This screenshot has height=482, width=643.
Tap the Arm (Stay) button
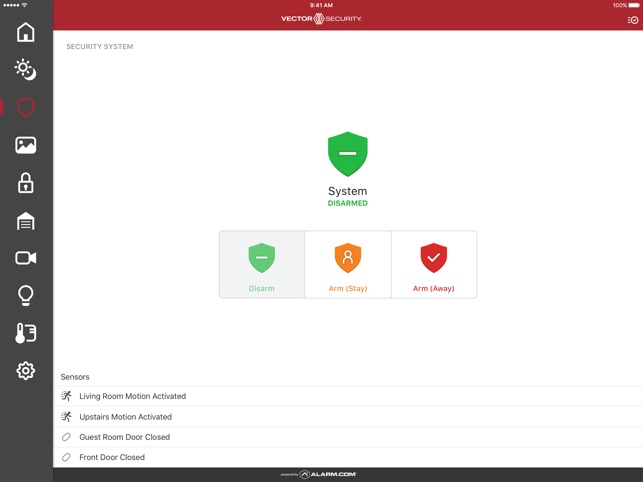[348, 265]
